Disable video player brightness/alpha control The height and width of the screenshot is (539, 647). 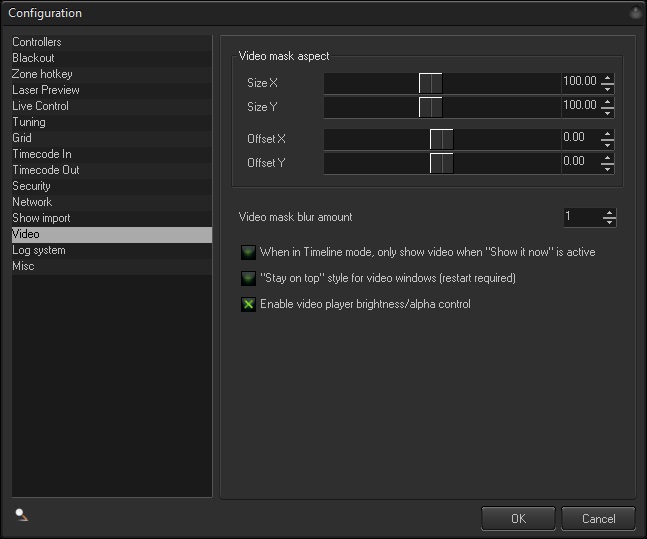pos(249,304)
